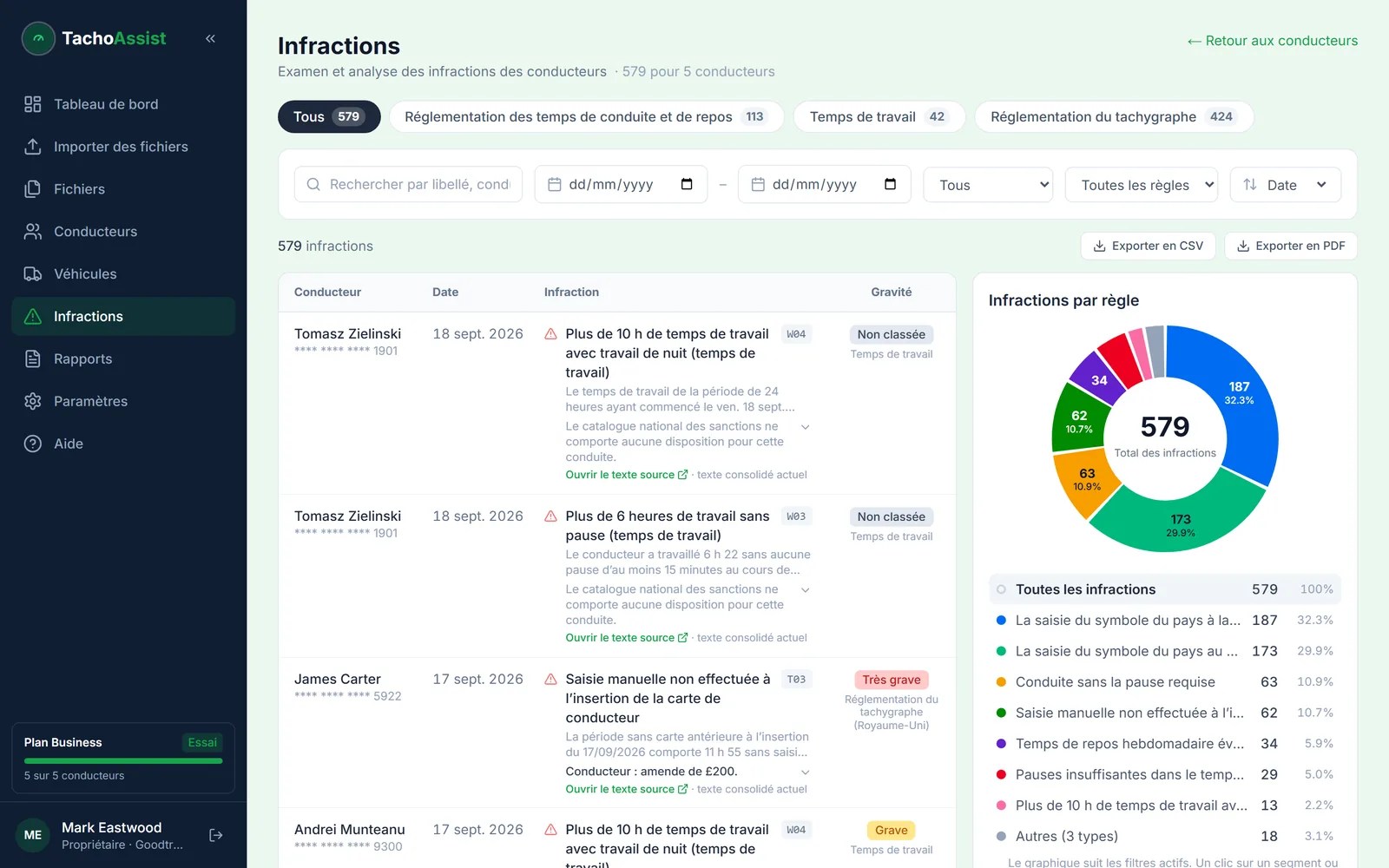Viewport: 1389px width, 868px height.
Task: Go to Importer des fichiers
Action: 123,147
